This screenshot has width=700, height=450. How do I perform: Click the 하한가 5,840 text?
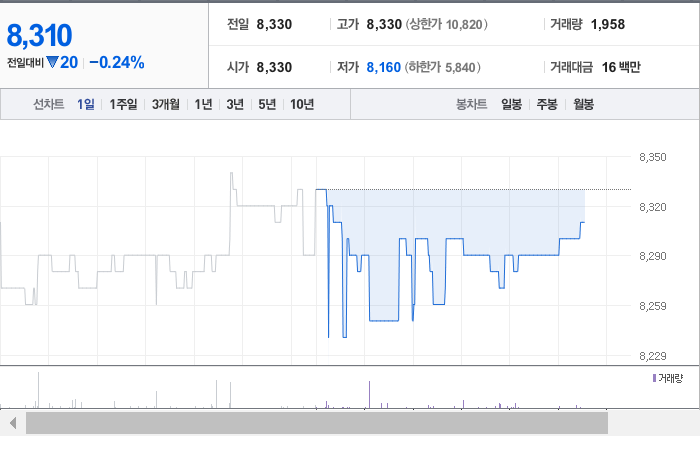[443, 67]
